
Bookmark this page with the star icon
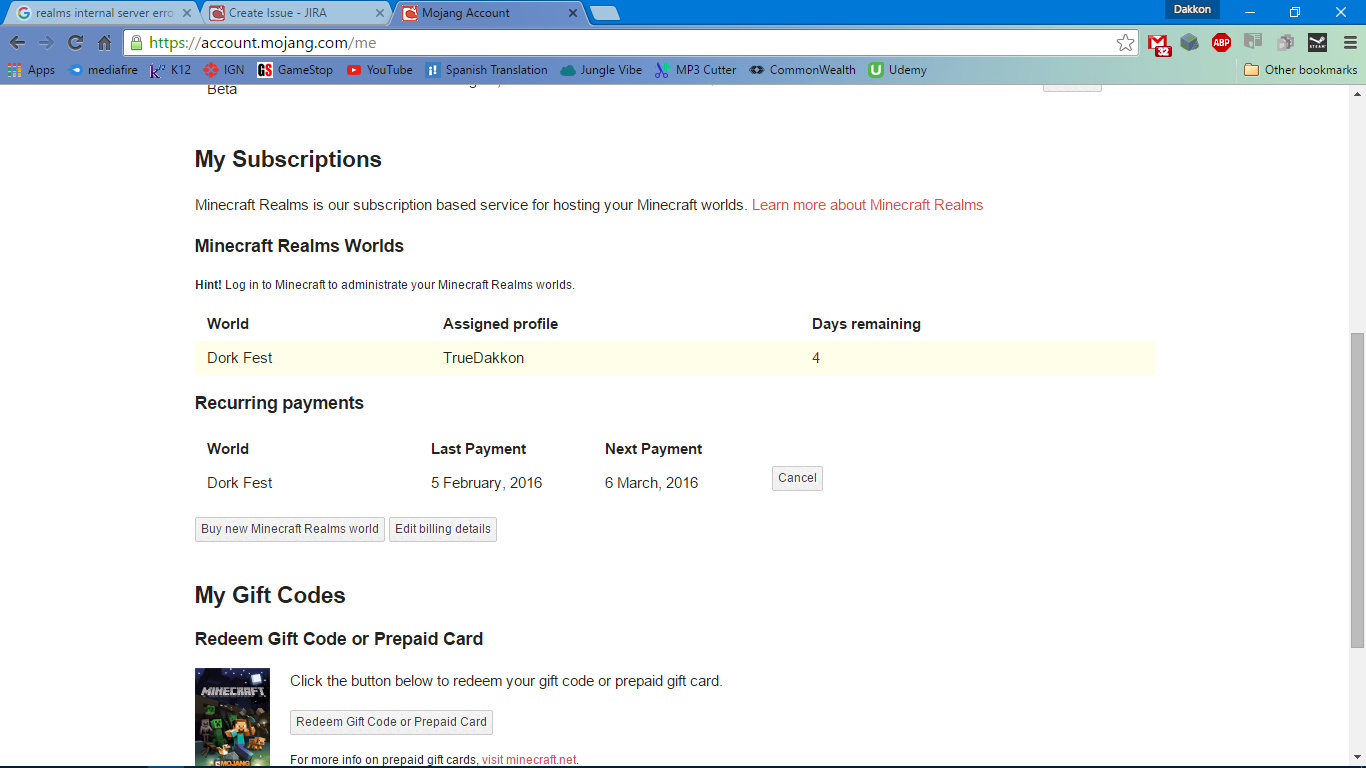pos(1125,43)
